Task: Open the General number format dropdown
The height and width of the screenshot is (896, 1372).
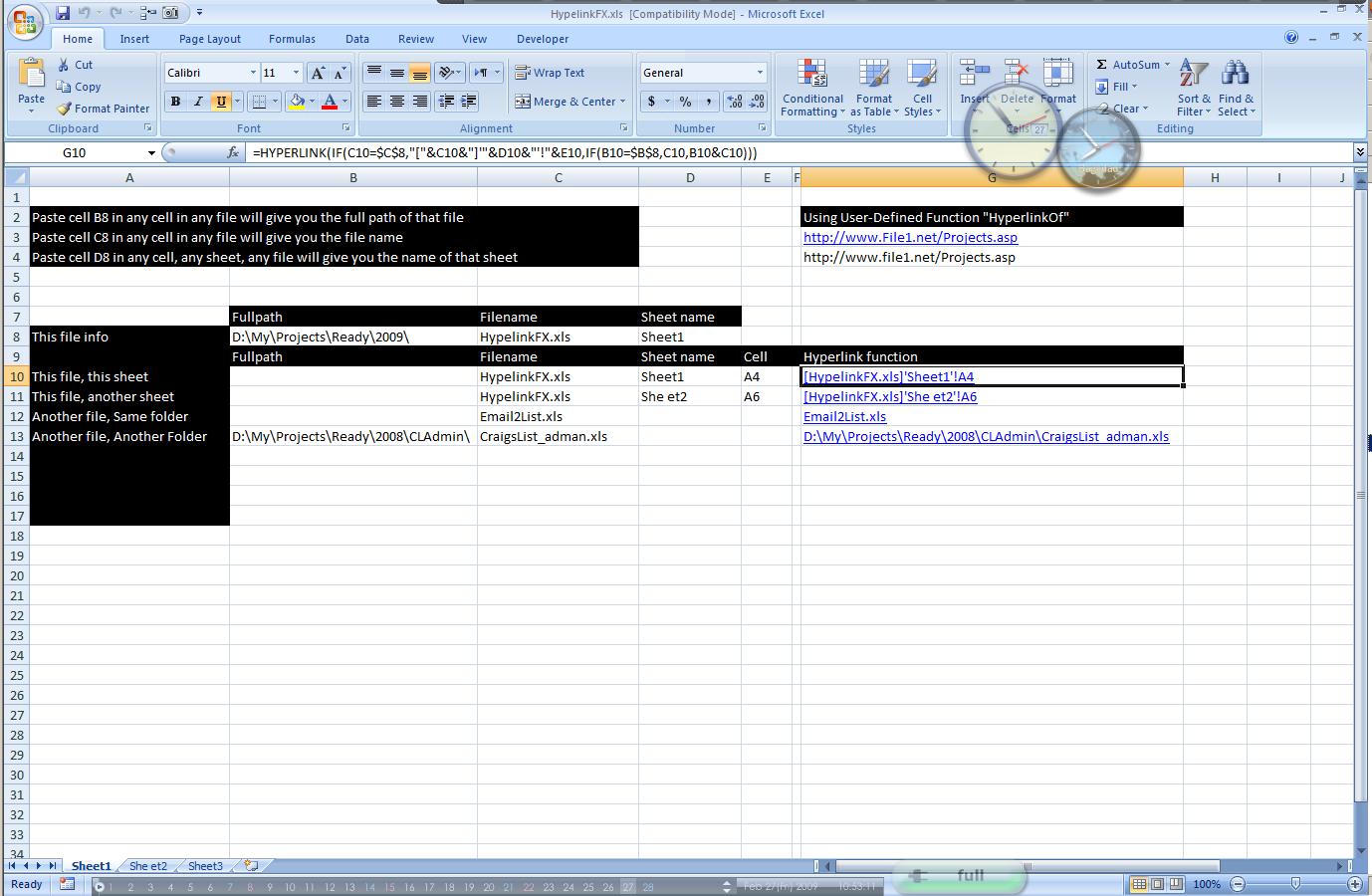Action: coord(760,73)
